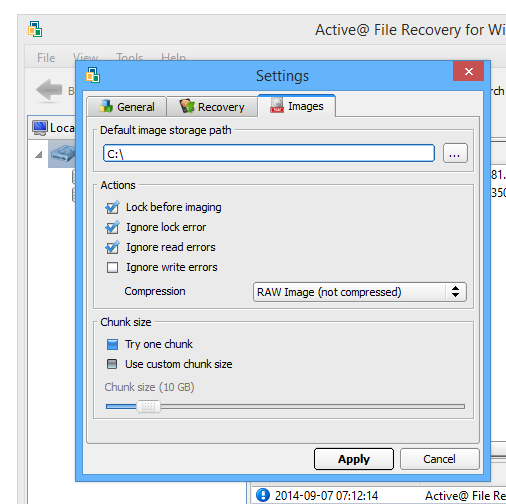The width and height of the screenshot is (506, 504).
Task: Click the chunk size slider handle
Action: click(149, 406)
